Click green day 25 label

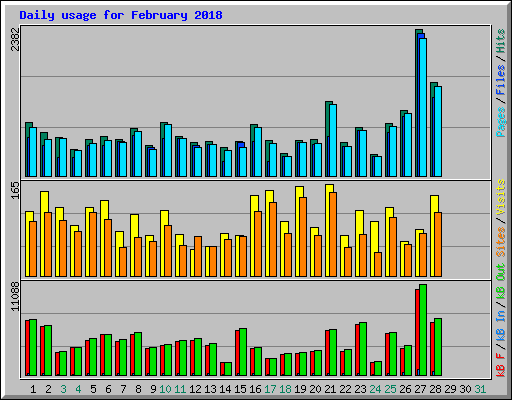390,389
